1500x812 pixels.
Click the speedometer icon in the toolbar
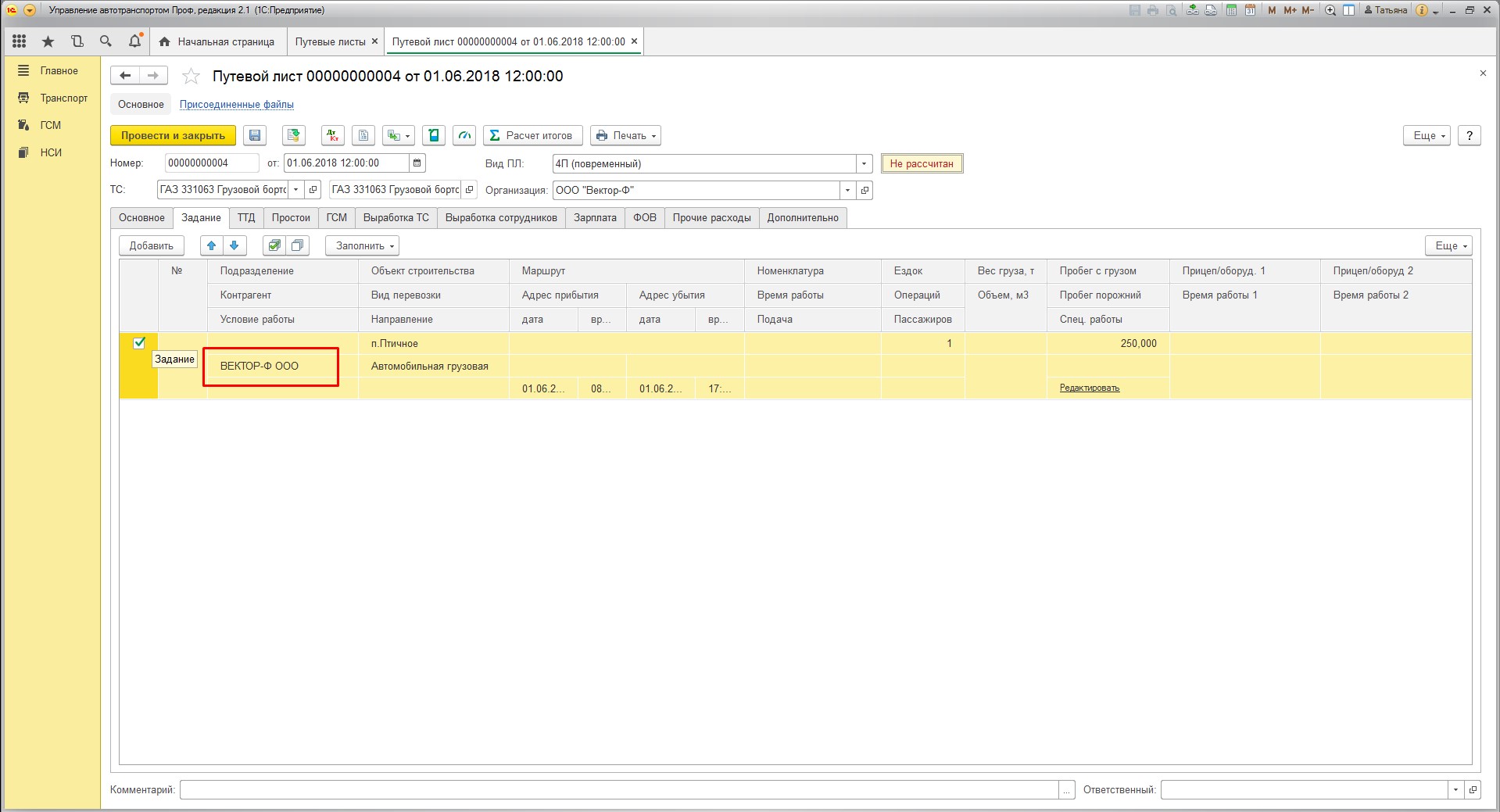click(x=464, y=136)
